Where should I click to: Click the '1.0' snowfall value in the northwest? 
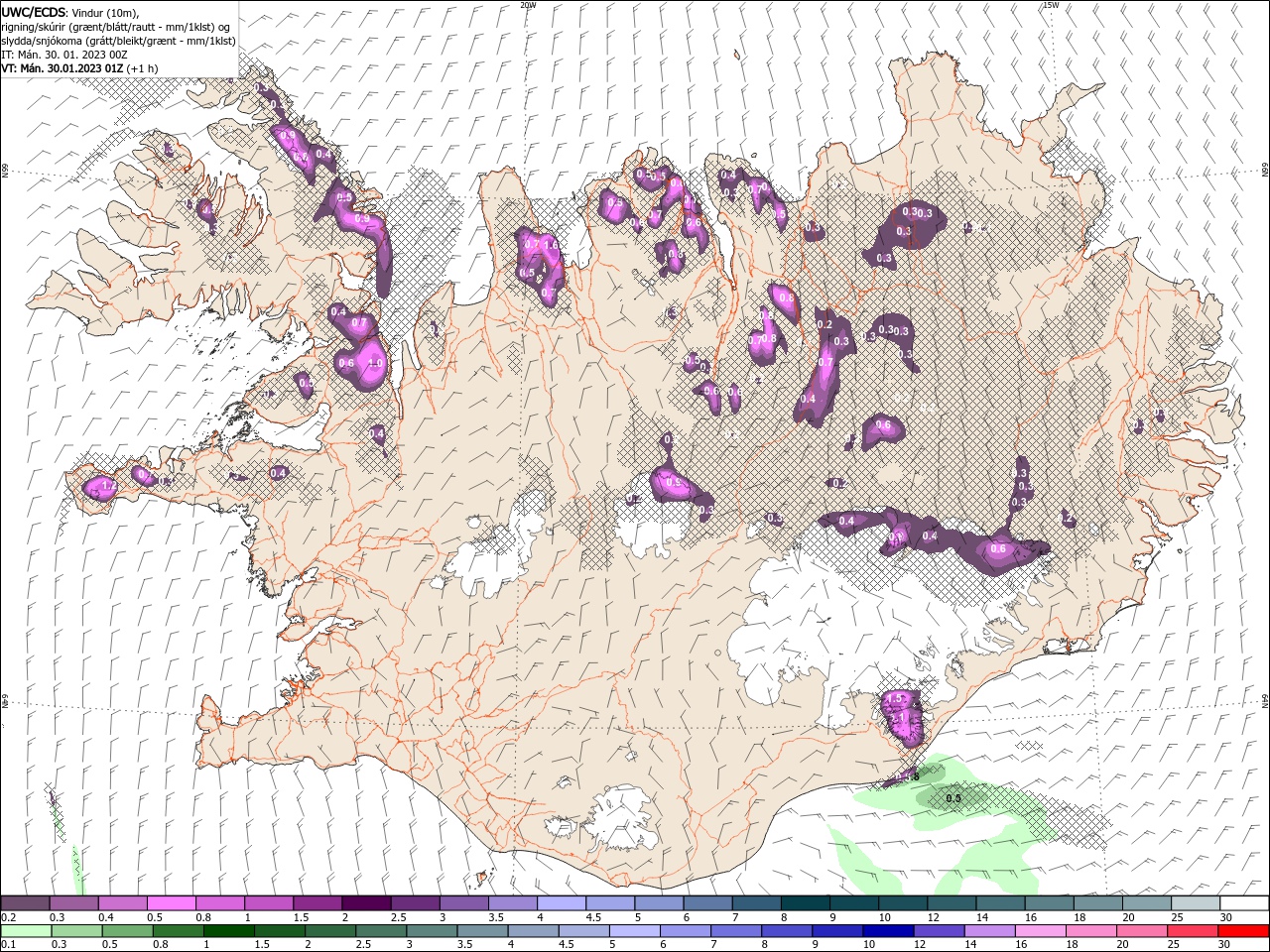375,363
